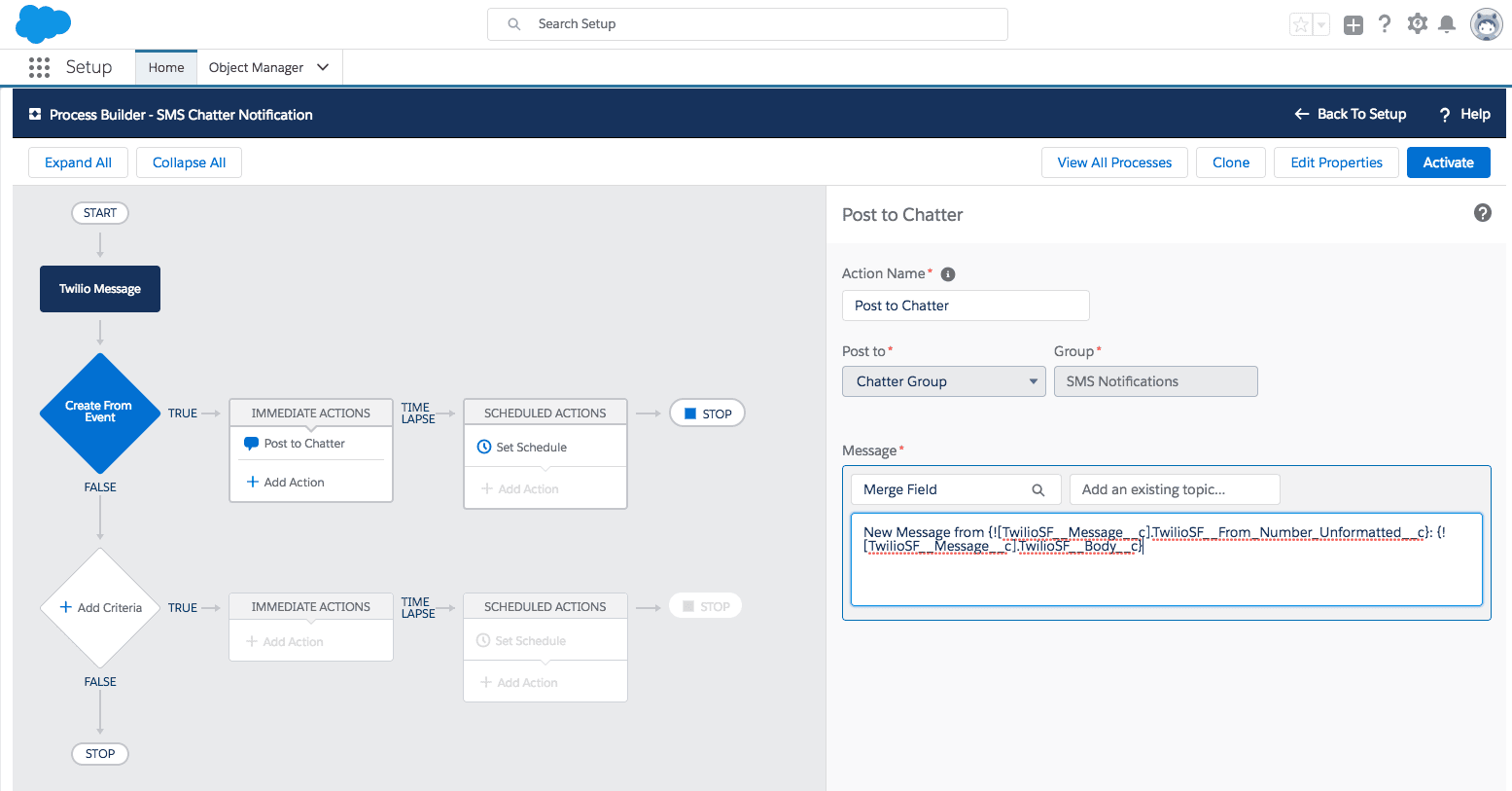Click the Activate button
1512x791 pixels.
point(1448,162)
